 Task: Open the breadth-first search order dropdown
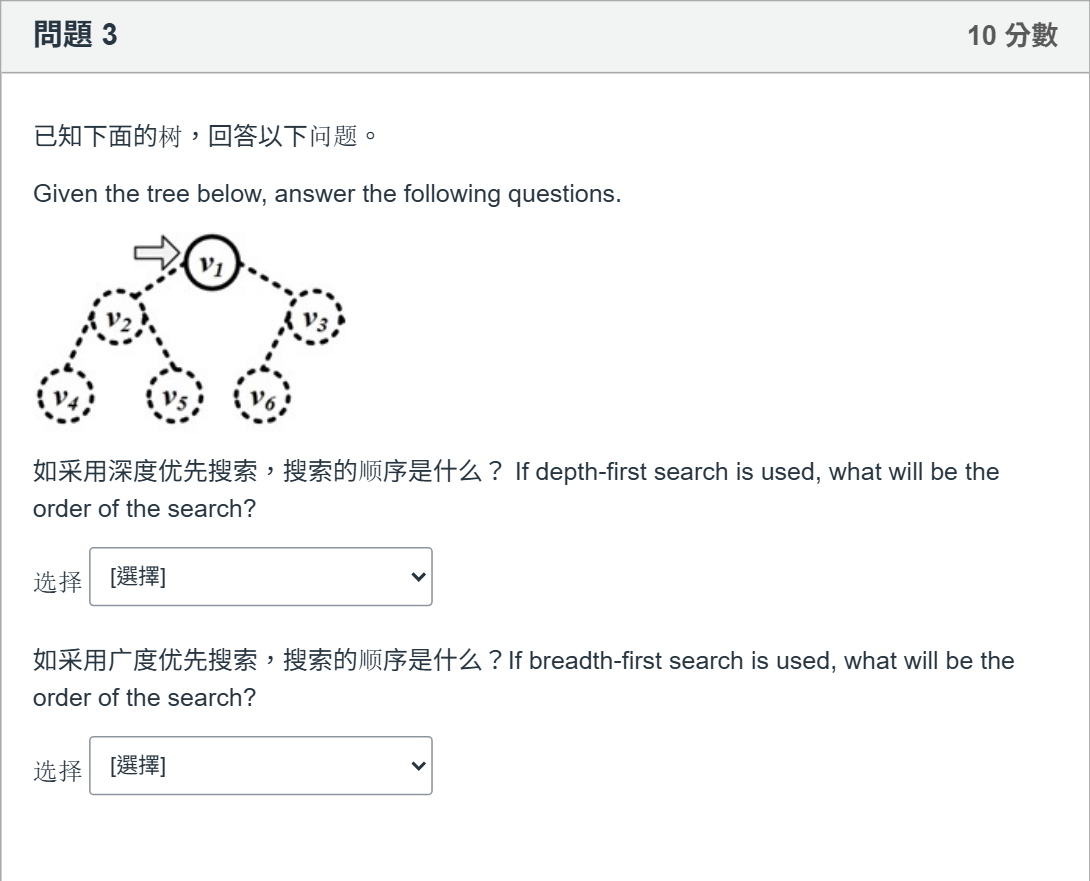[x=261, y=766]
